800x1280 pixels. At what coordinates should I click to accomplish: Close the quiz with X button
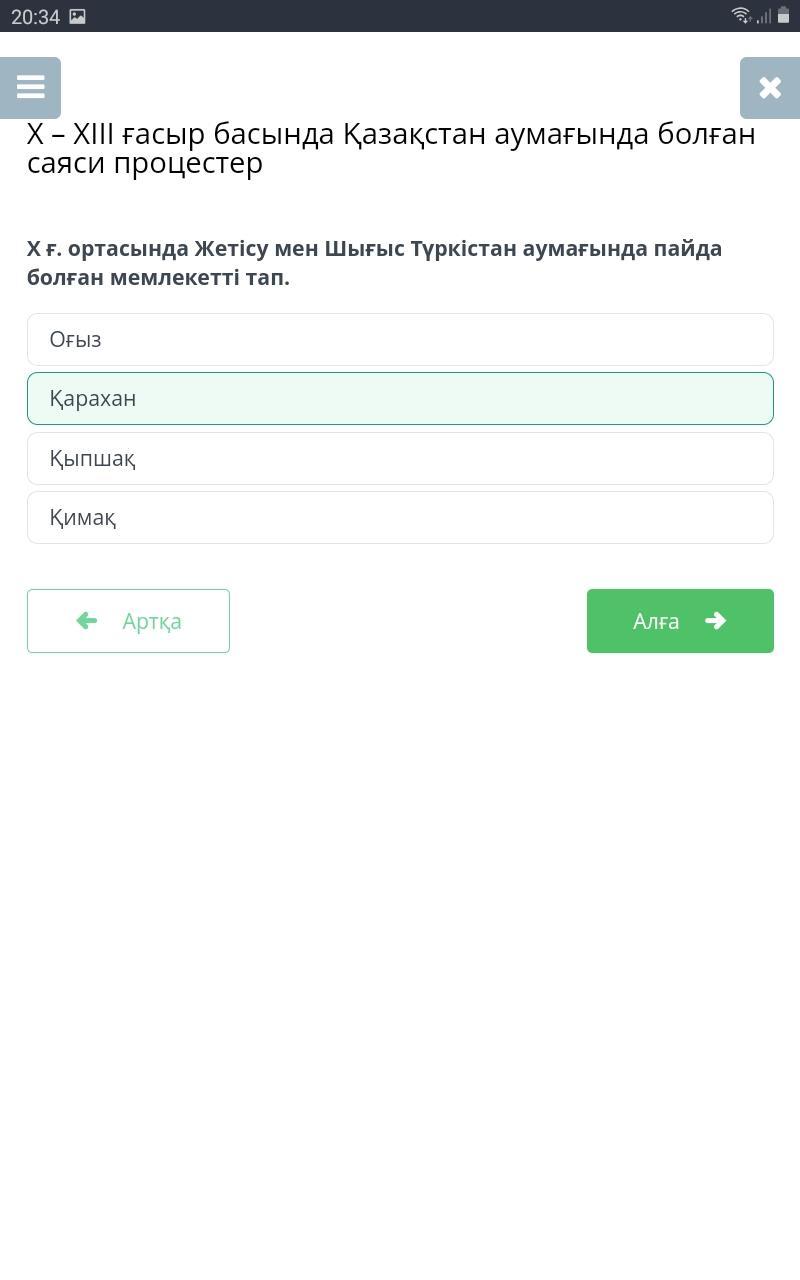pyautogui.click(x=769, y=88)
